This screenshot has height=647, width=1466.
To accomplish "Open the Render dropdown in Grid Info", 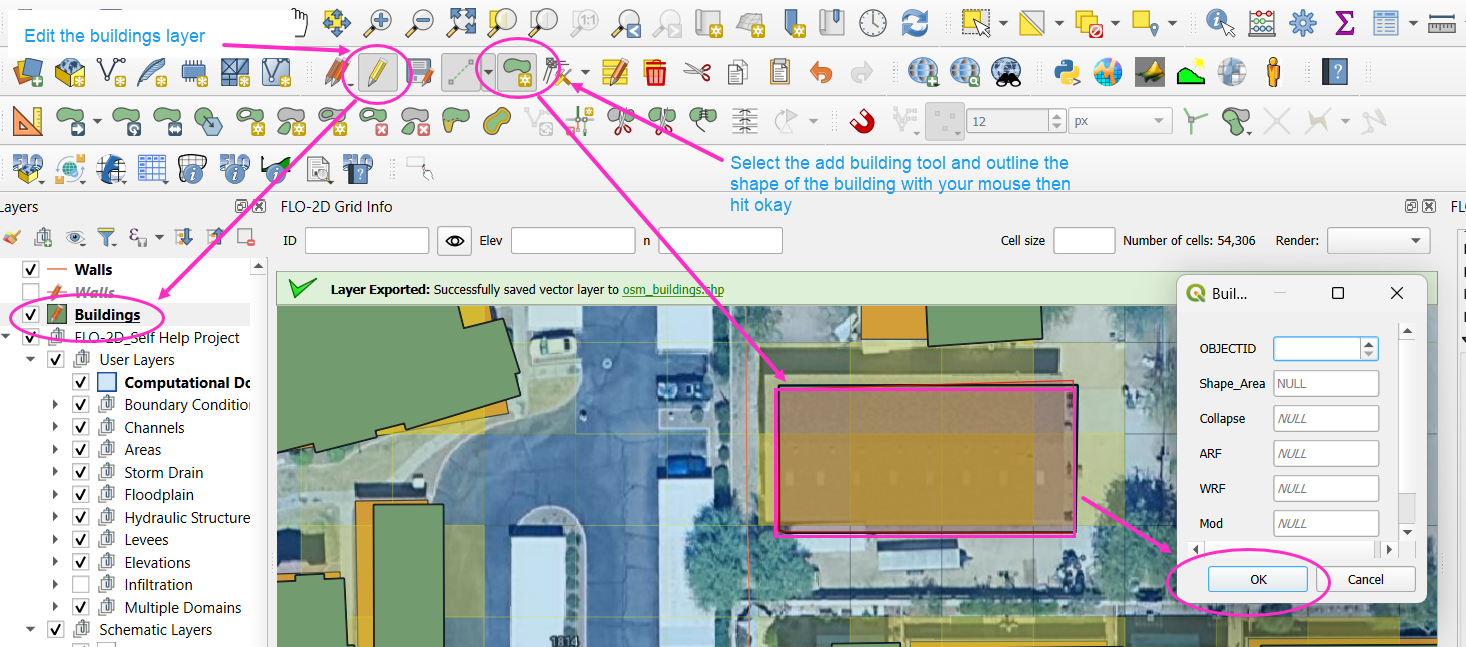I will [x=1378, y=241].
